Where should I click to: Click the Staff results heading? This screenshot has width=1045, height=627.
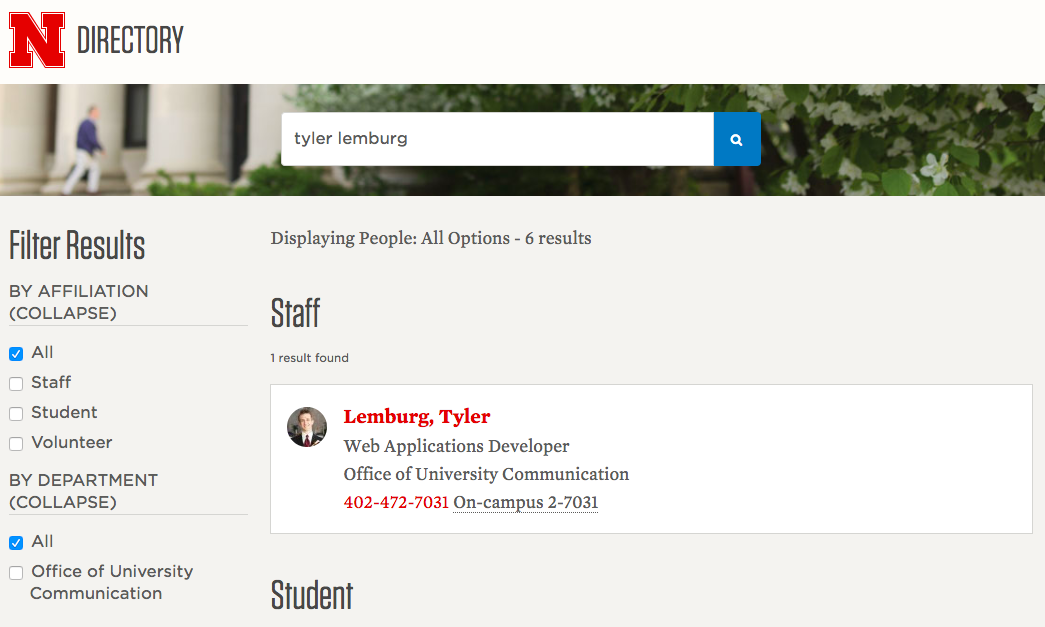(x=295, y=313)
